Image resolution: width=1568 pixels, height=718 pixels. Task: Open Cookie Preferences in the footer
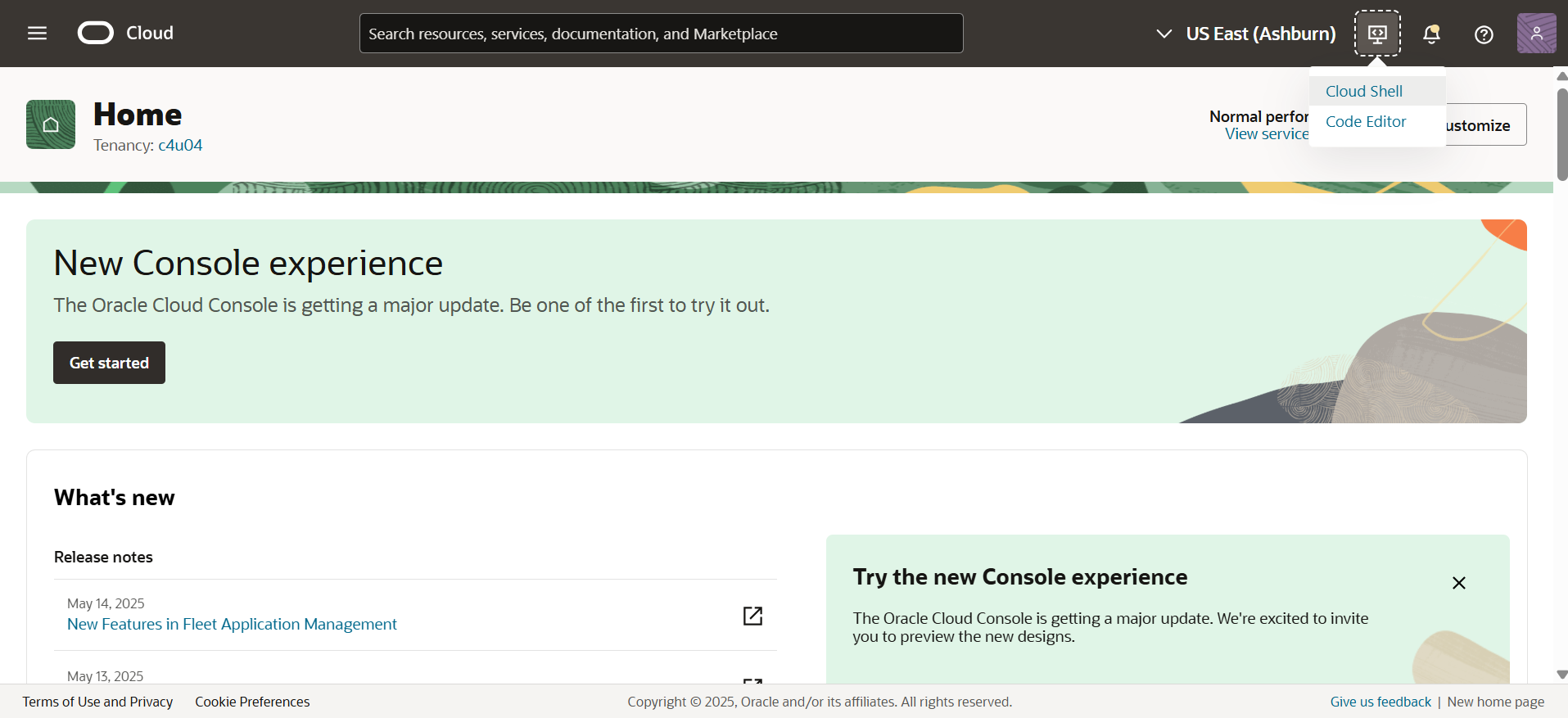pyautogui.click(x=252, y=702)
